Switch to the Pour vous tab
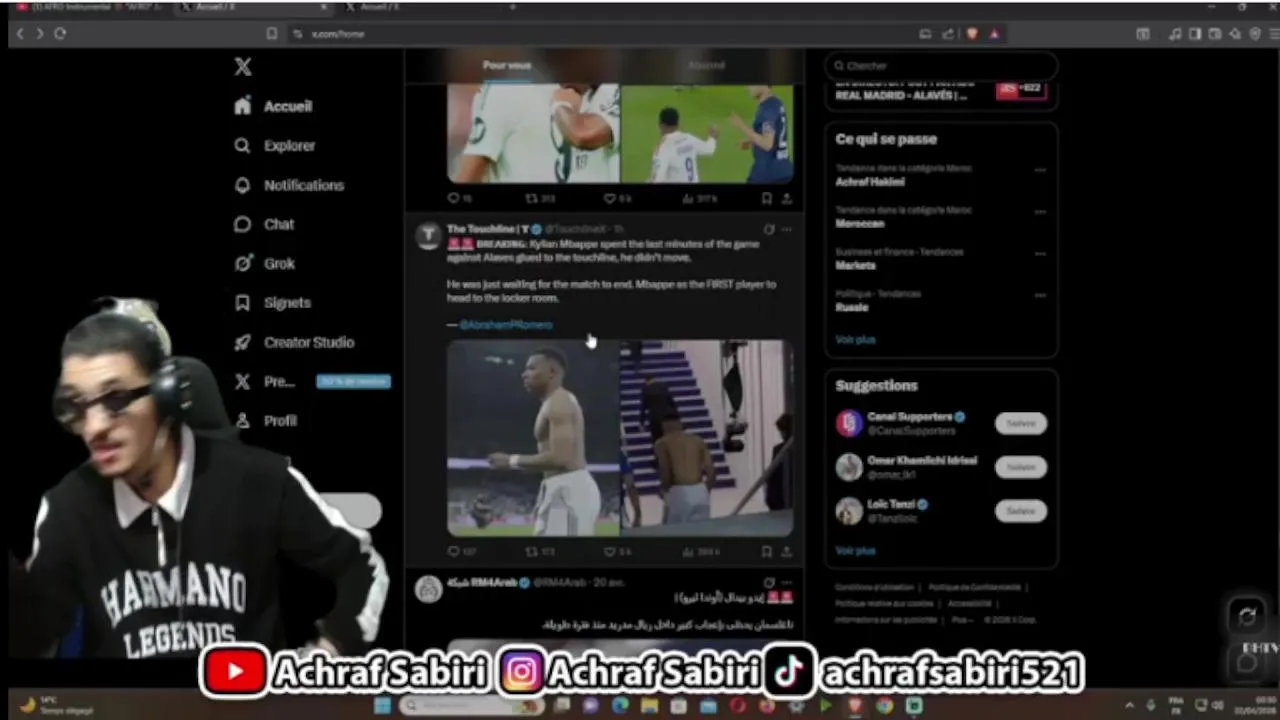Image resolution: width=1280 pixels, height=720 pixels. 507,66
